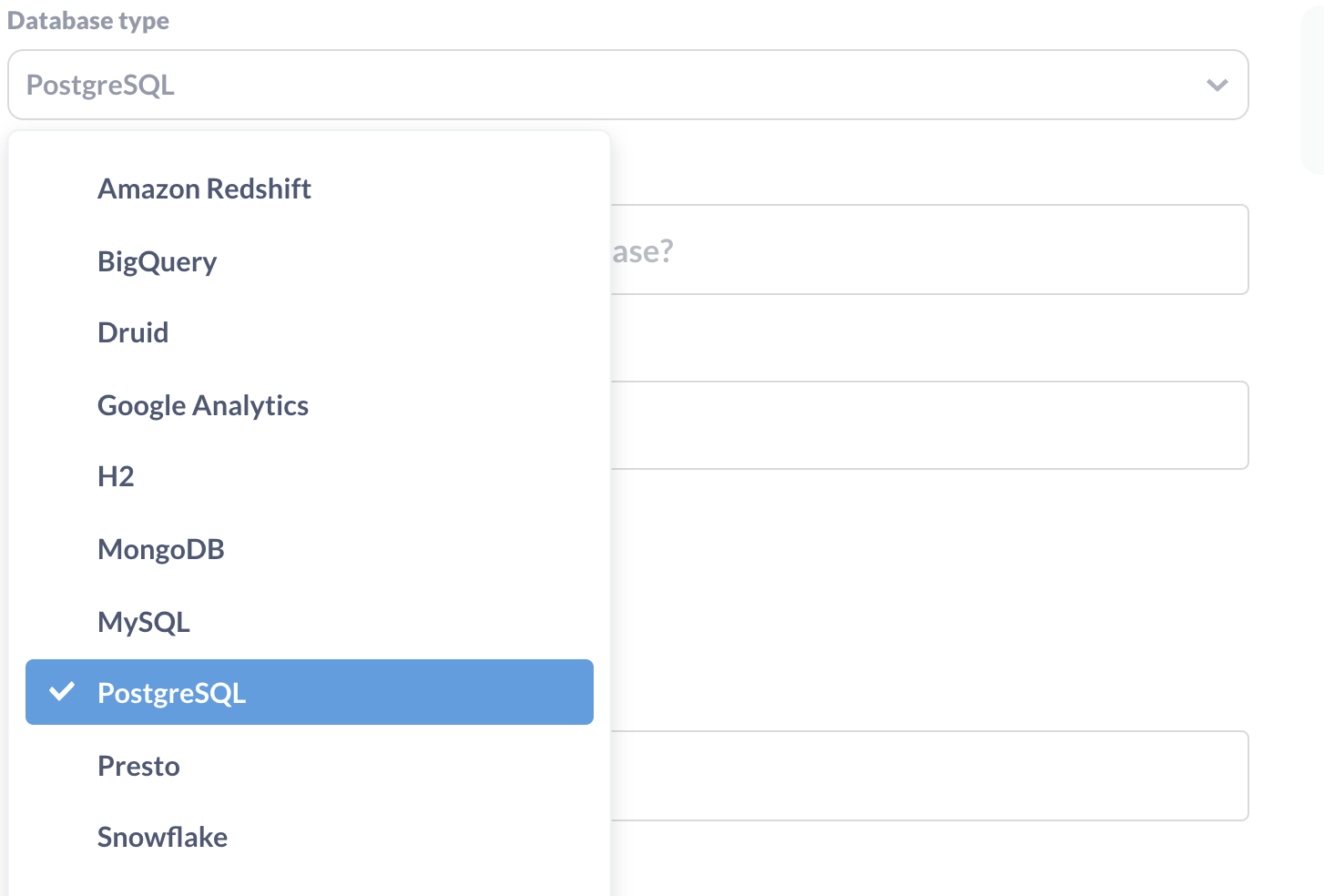This screenshot has height=896, width=1324.
Task: Select MySQL as the database type
Action: 144,622
